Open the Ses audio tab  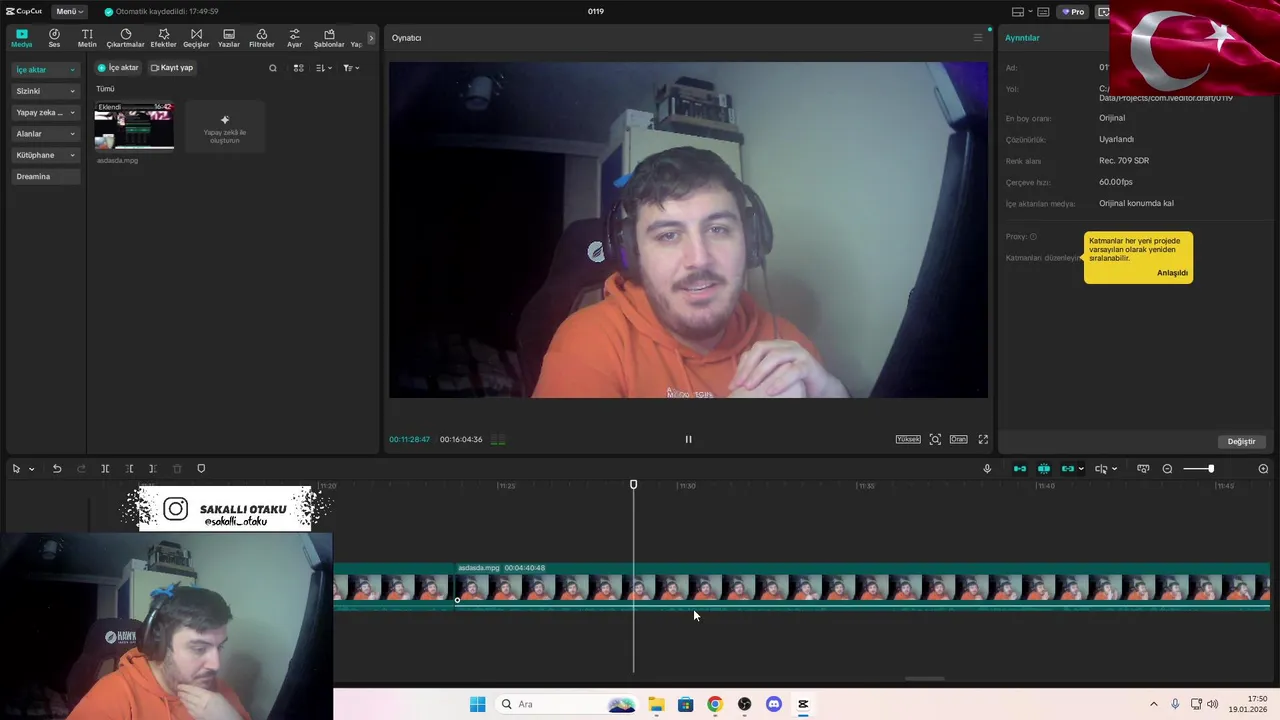coord(54,38)
